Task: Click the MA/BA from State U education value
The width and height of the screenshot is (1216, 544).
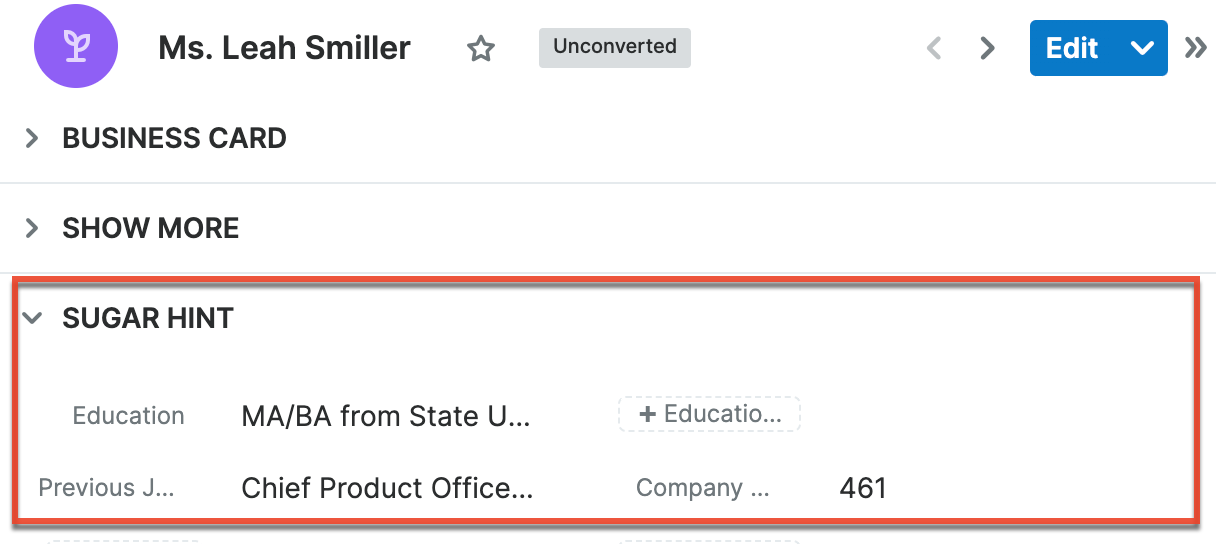Action: pyautogui.click(x=386, y=416)
